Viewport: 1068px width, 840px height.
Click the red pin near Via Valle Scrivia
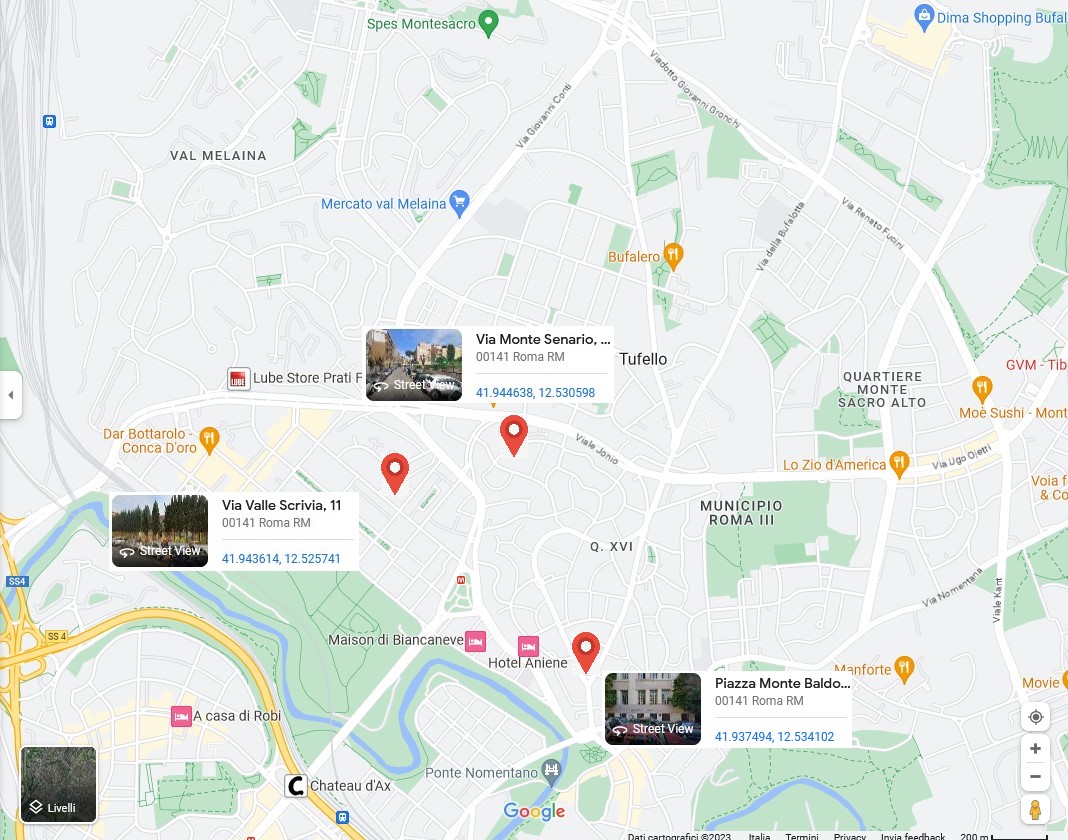click(394, 473)
